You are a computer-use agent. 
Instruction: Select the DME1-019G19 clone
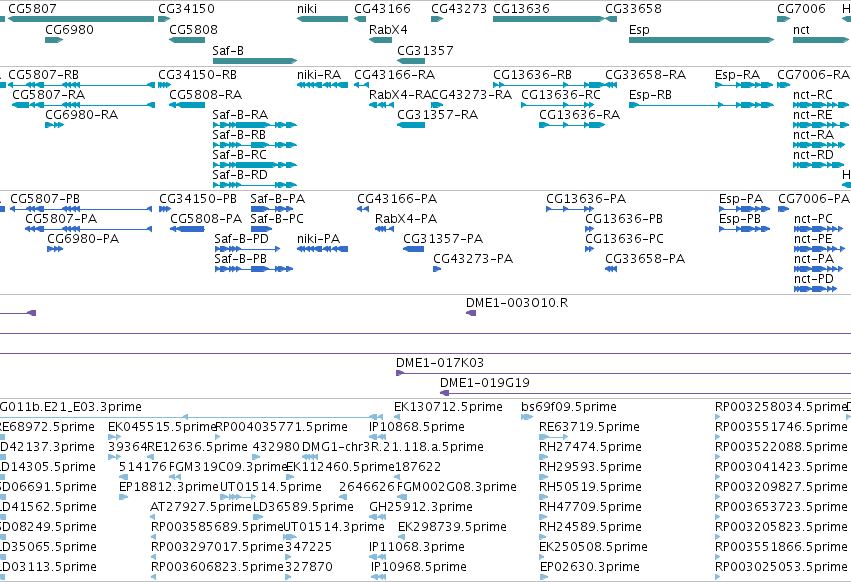[645, 393]
